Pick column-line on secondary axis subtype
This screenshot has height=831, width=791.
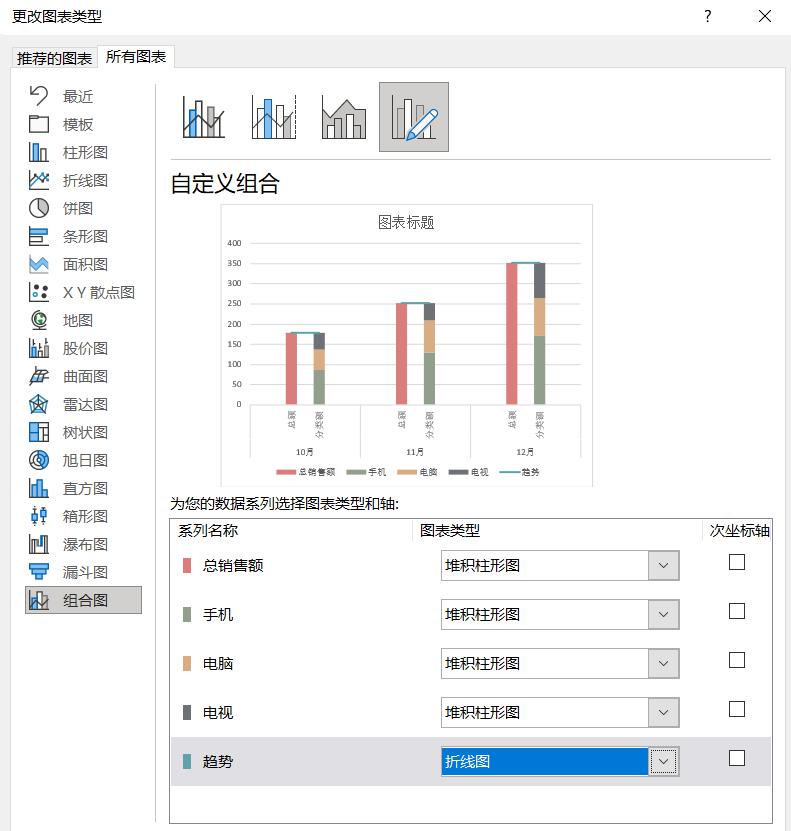click(x=274, y=117)
